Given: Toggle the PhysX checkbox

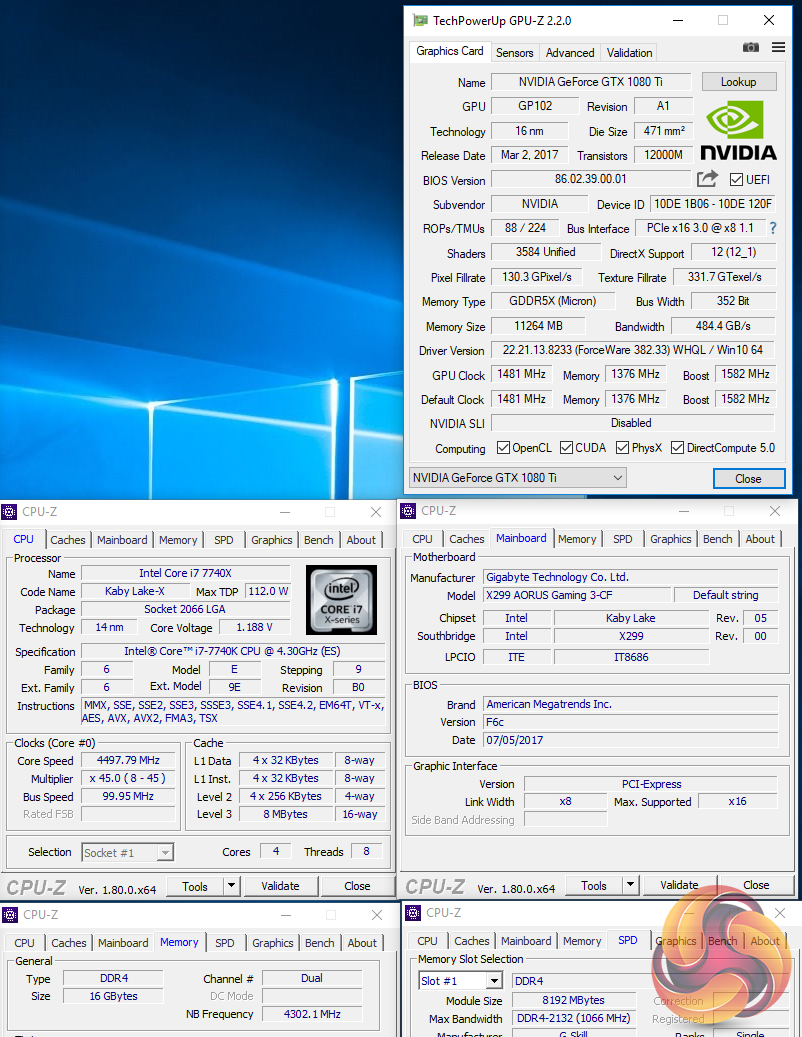Looking at the screenshot, I should point(623,448).
